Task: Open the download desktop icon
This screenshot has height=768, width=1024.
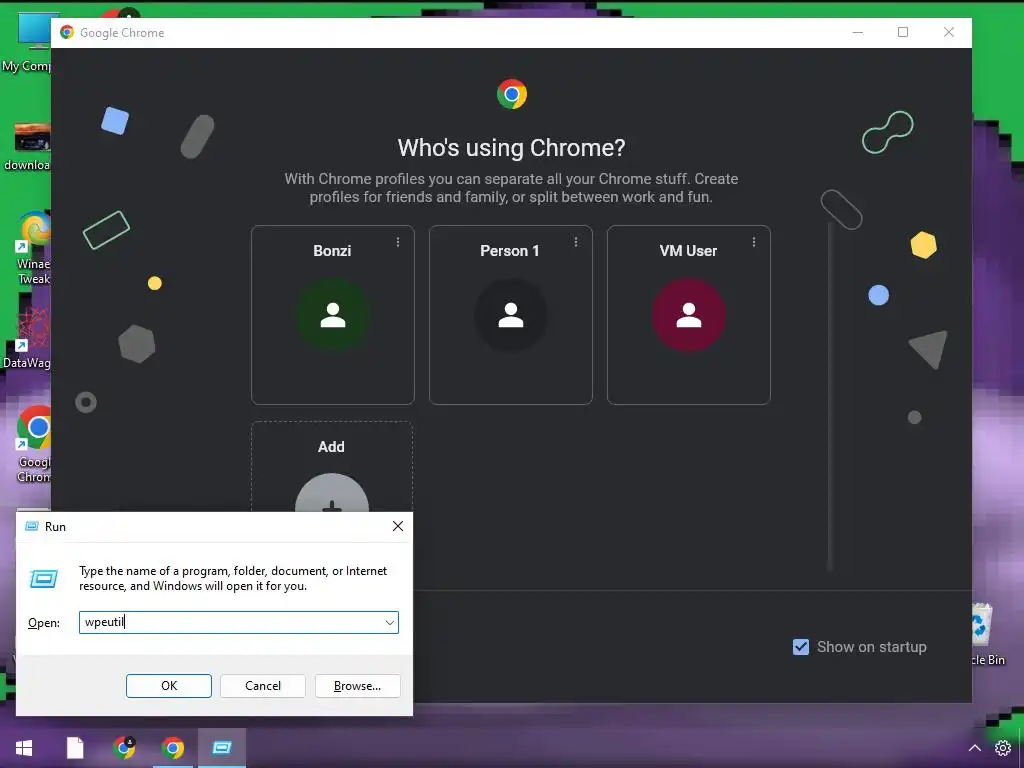Action: pos(27,147)
